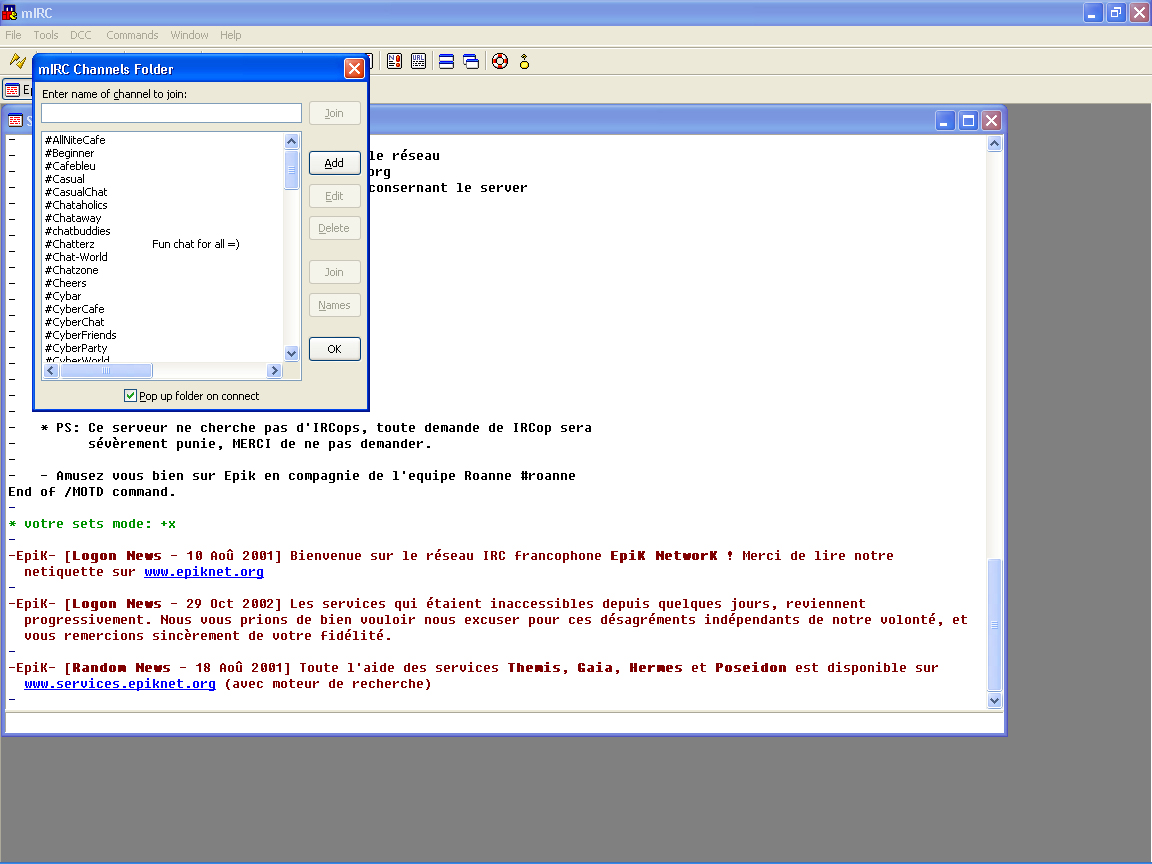Click the status window title bar icon

coord(15,120)
